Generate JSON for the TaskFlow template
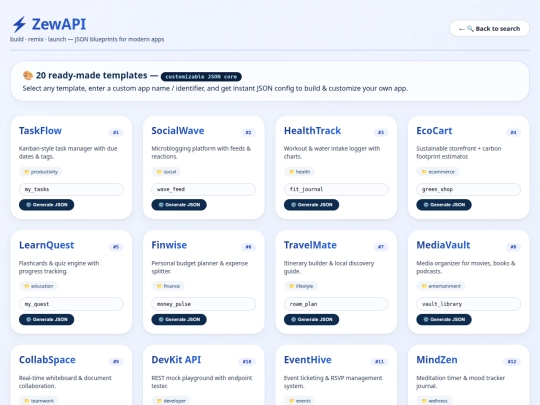540x405 pixels. 46,205
